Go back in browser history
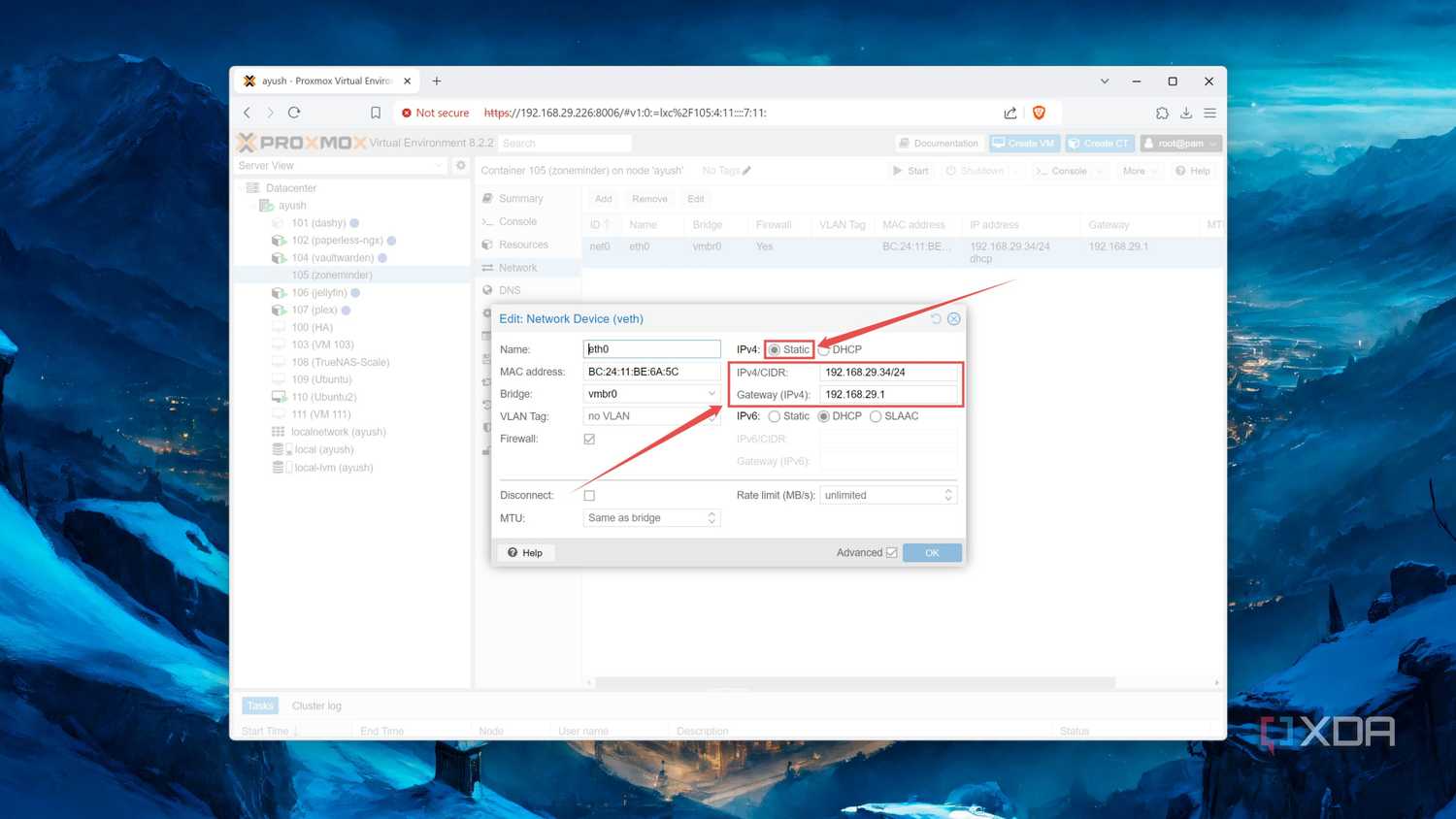1456x819 pixels. pos(248,113)
